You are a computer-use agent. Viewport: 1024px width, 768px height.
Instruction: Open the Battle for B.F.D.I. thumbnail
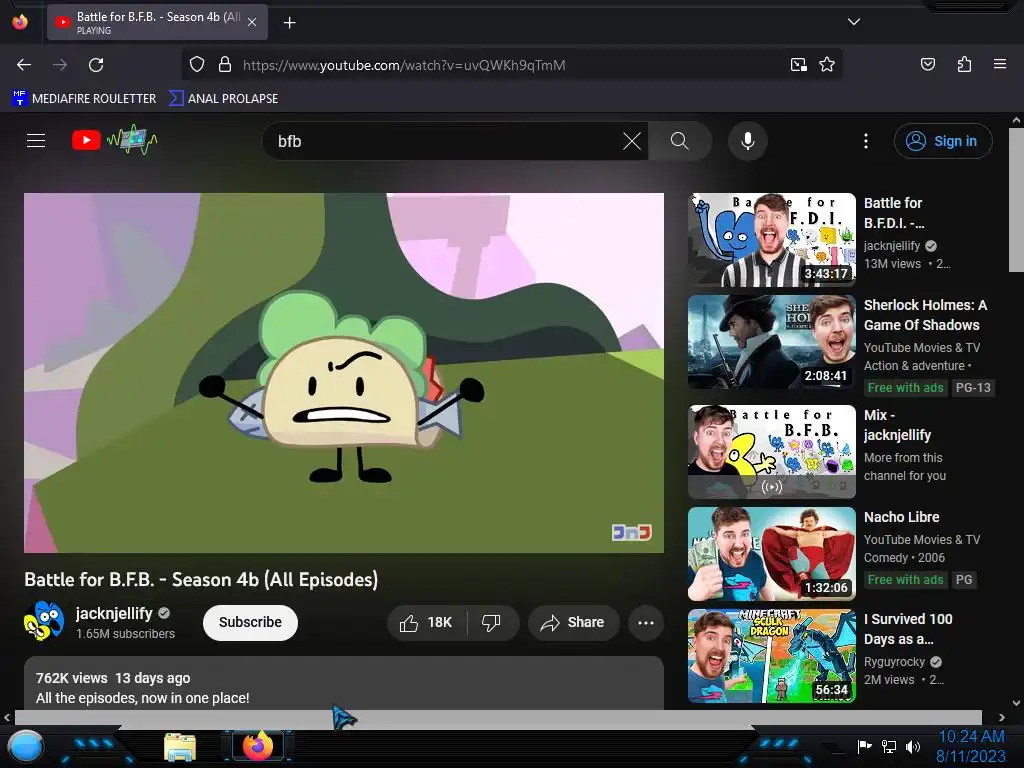tap(772, 240)
